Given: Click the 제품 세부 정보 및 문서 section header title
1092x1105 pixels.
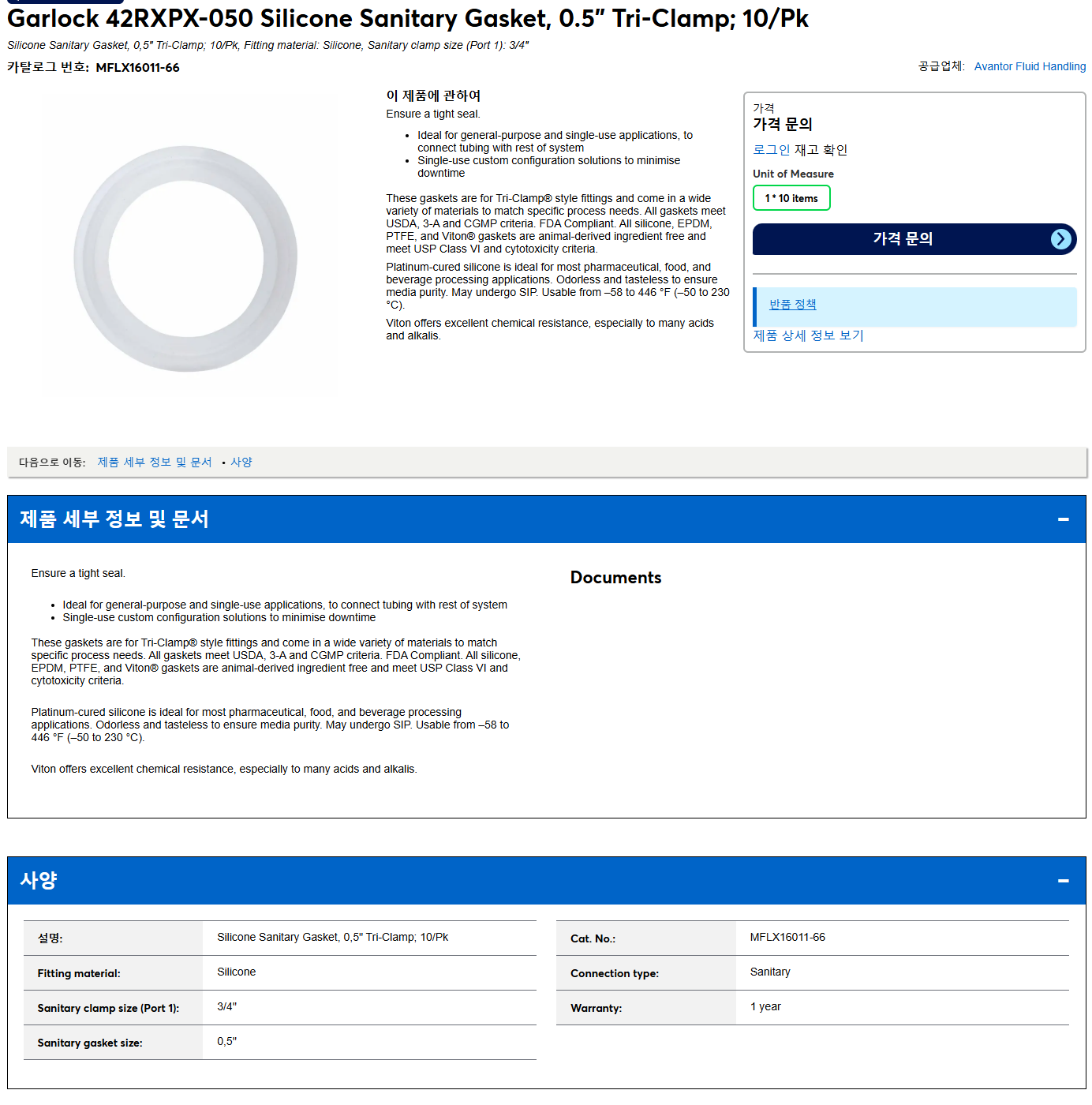Looking at the screenshot, I should click(114, 519).
